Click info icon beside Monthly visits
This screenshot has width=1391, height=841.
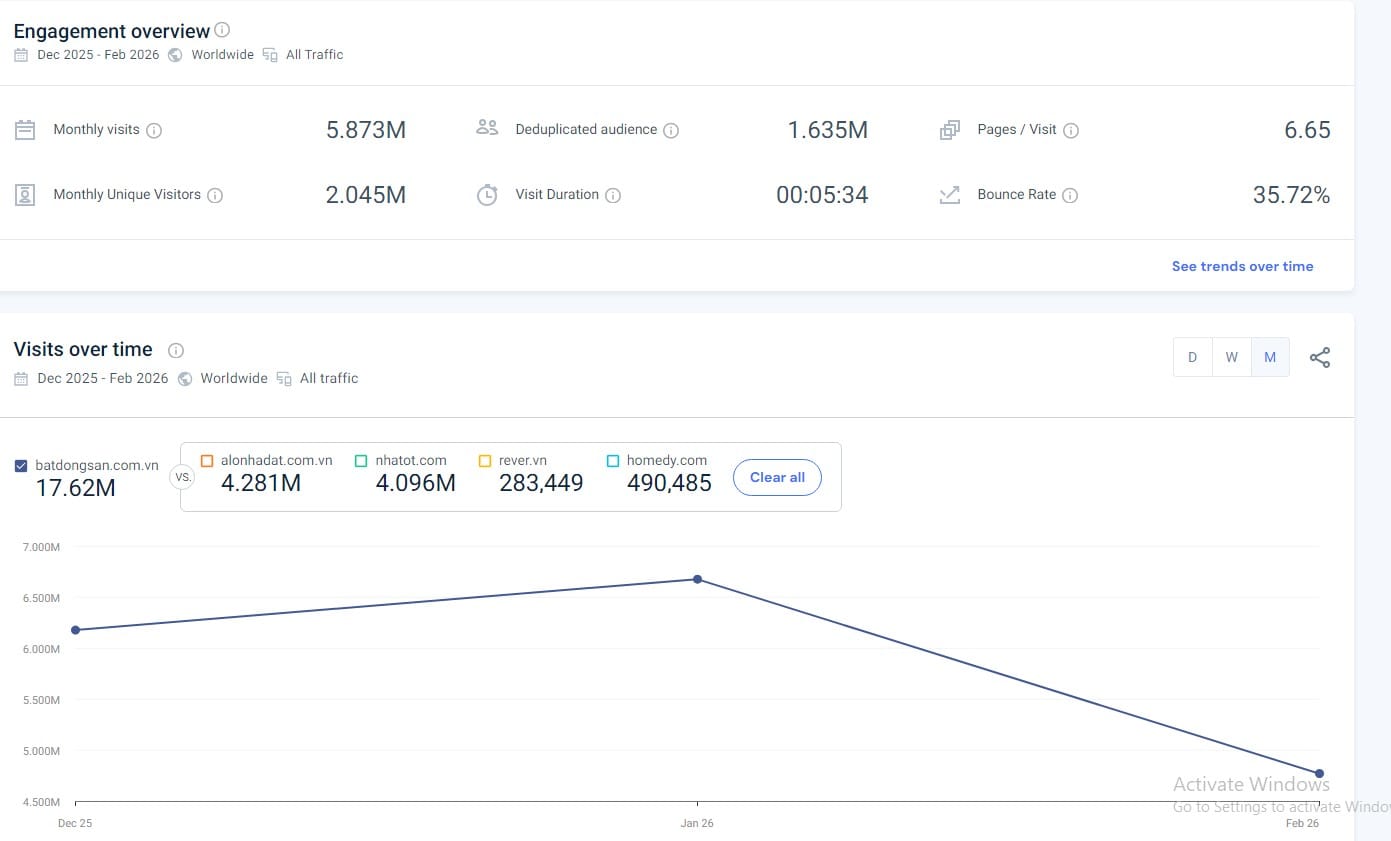coord(154,130)
